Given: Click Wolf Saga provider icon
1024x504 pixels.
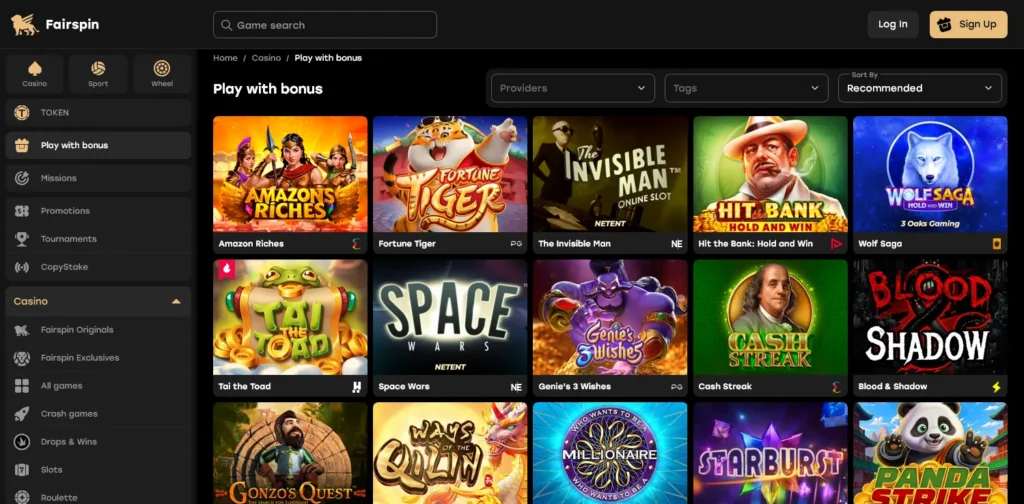Looking at the screenshot, I should 997,244.
